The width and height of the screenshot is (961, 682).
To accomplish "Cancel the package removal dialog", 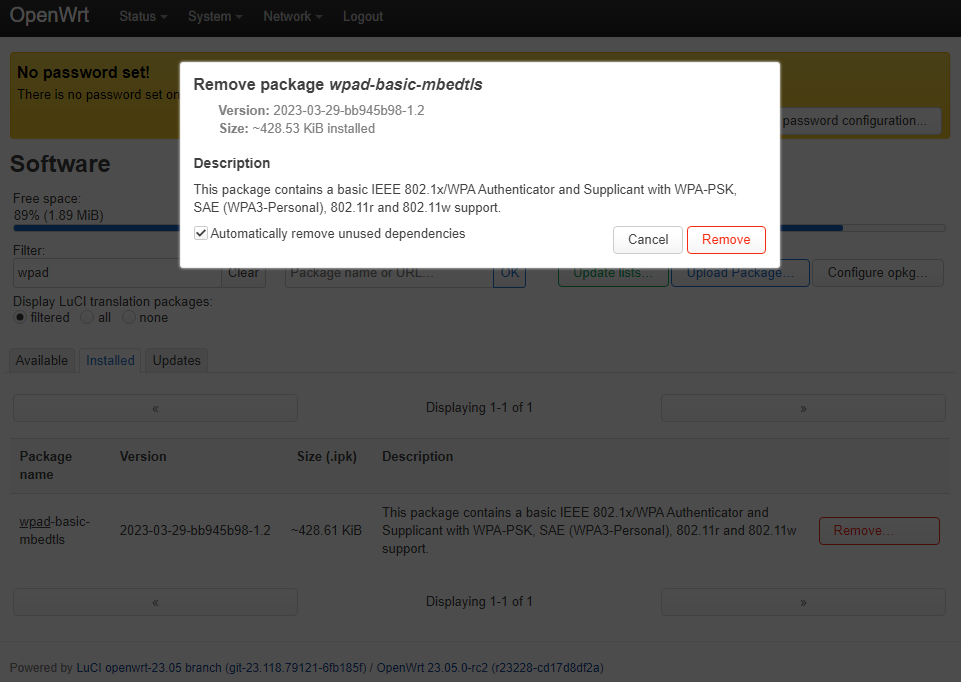I will pos(647,239).
